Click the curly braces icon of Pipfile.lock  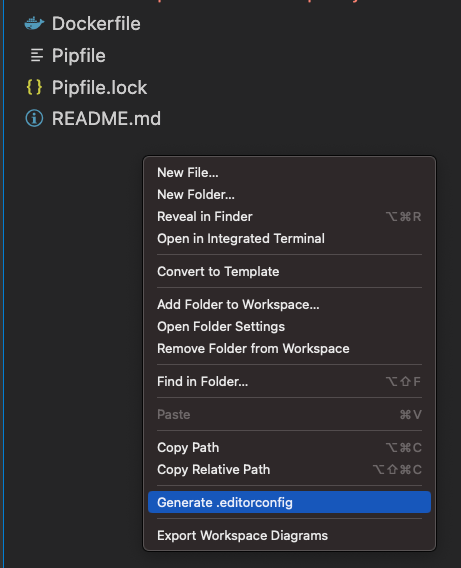[34, 87]
